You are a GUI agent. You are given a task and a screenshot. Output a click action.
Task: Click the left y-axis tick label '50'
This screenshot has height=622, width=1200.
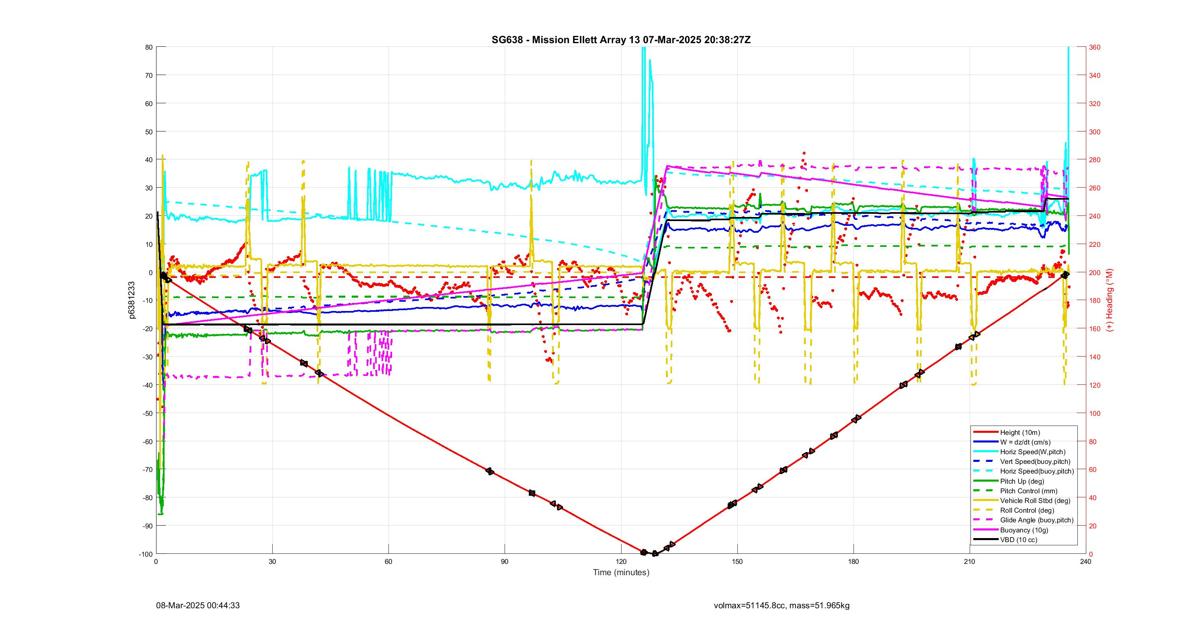(x=148, y=131)
